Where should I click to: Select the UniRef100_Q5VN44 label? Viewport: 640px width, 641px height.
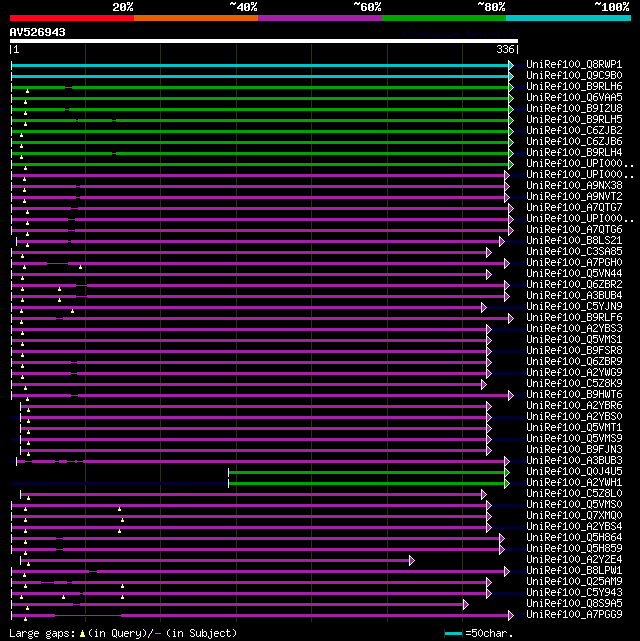[574, 273]
